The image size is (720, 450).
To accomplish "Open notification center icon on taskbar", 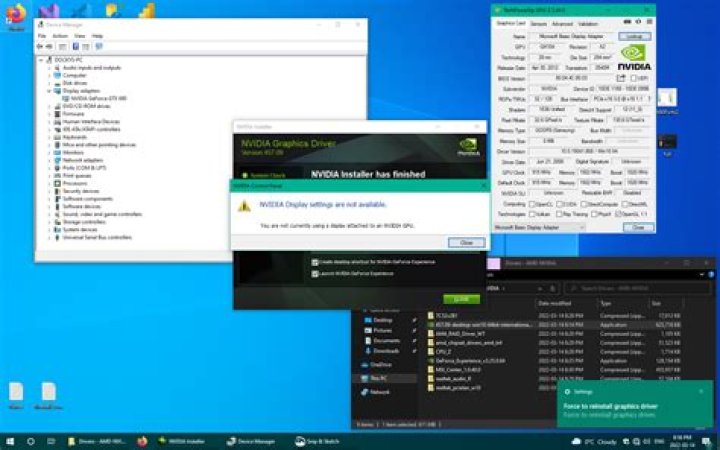I will pyautogui.click(x=707, y=441).
